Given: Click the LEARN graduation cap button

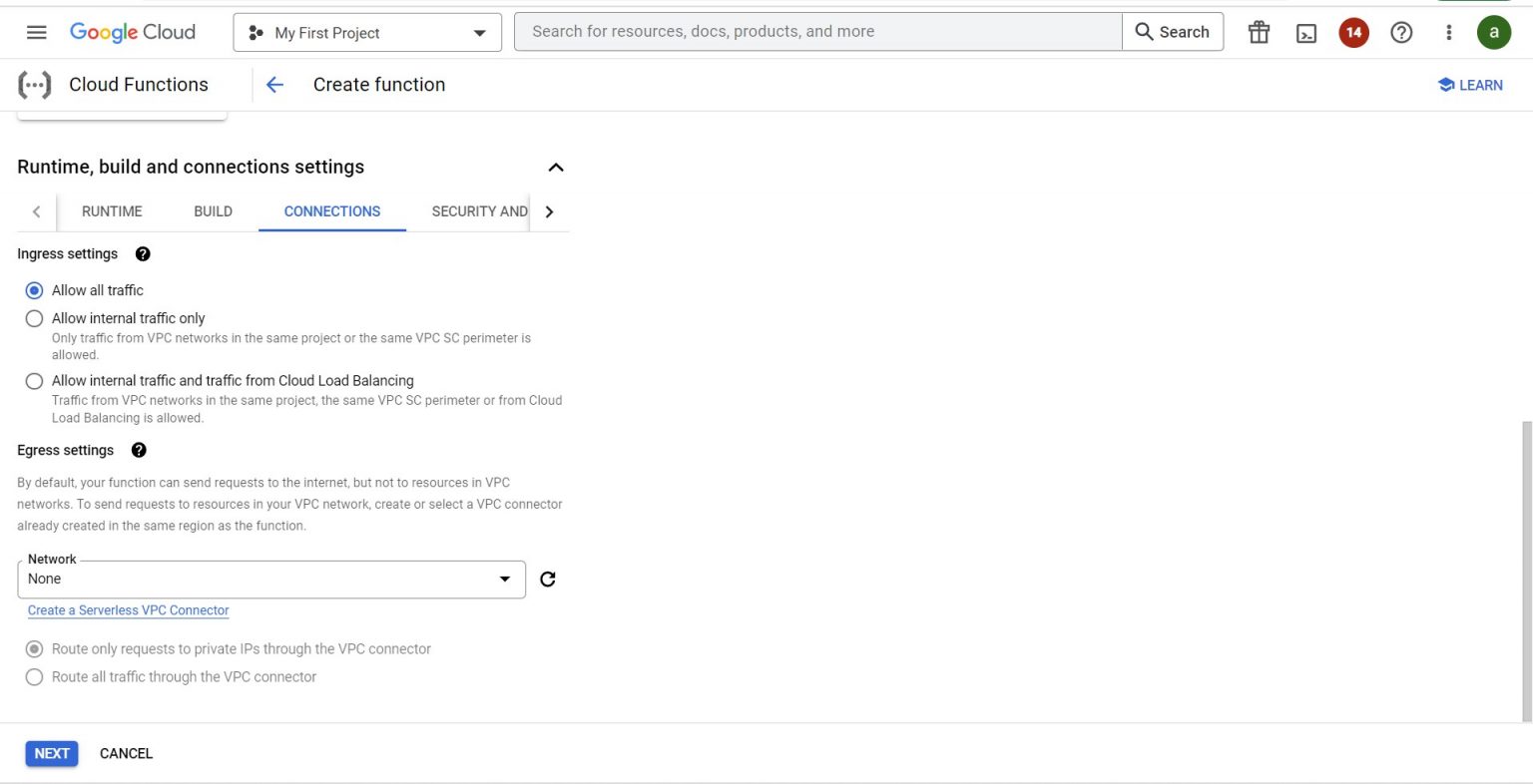Looking at the screenshot, I should (x=1470, y=85).
